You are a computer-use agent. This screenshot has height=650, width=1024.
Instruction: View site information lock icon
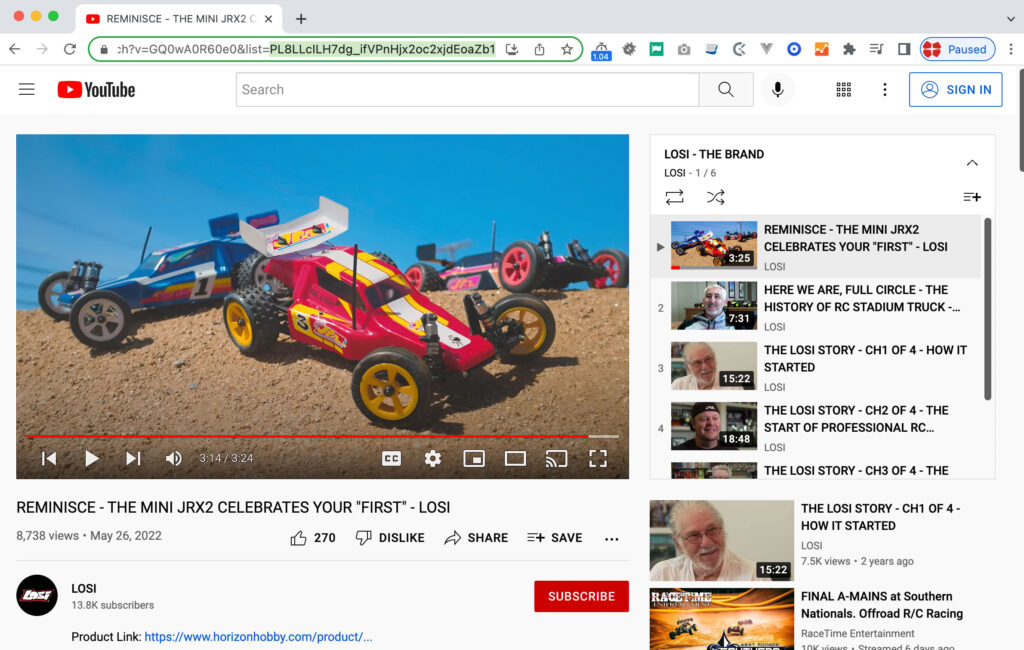(x=103, y=49)
